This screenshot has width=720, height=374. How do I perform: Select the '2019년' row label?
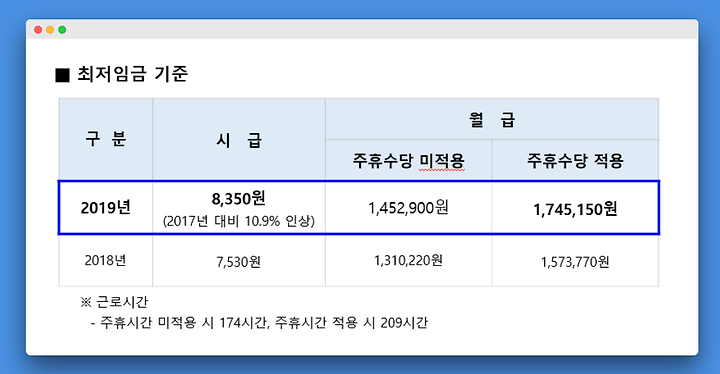coord(106,208)
